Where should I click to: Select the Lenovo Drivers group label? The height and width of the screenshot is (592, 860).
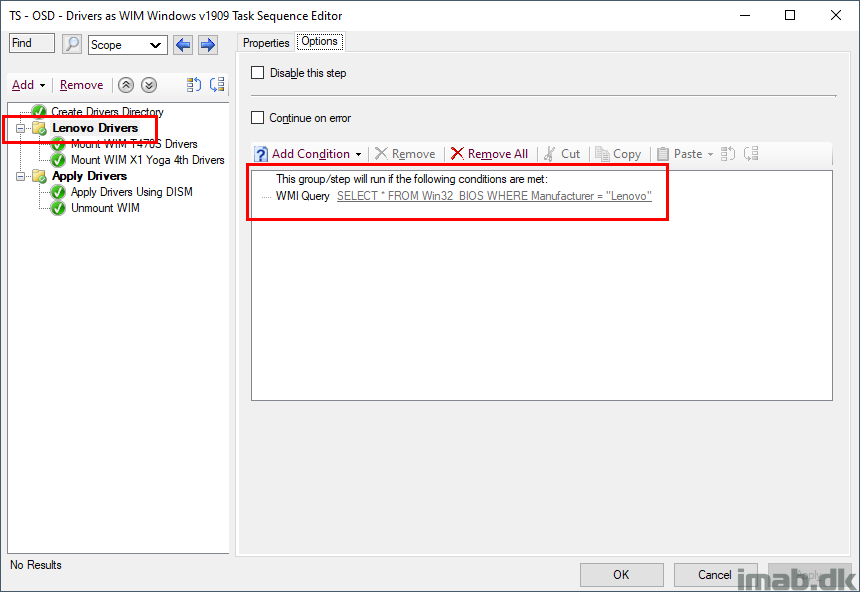pyautogui.click(x=95, y=128)
